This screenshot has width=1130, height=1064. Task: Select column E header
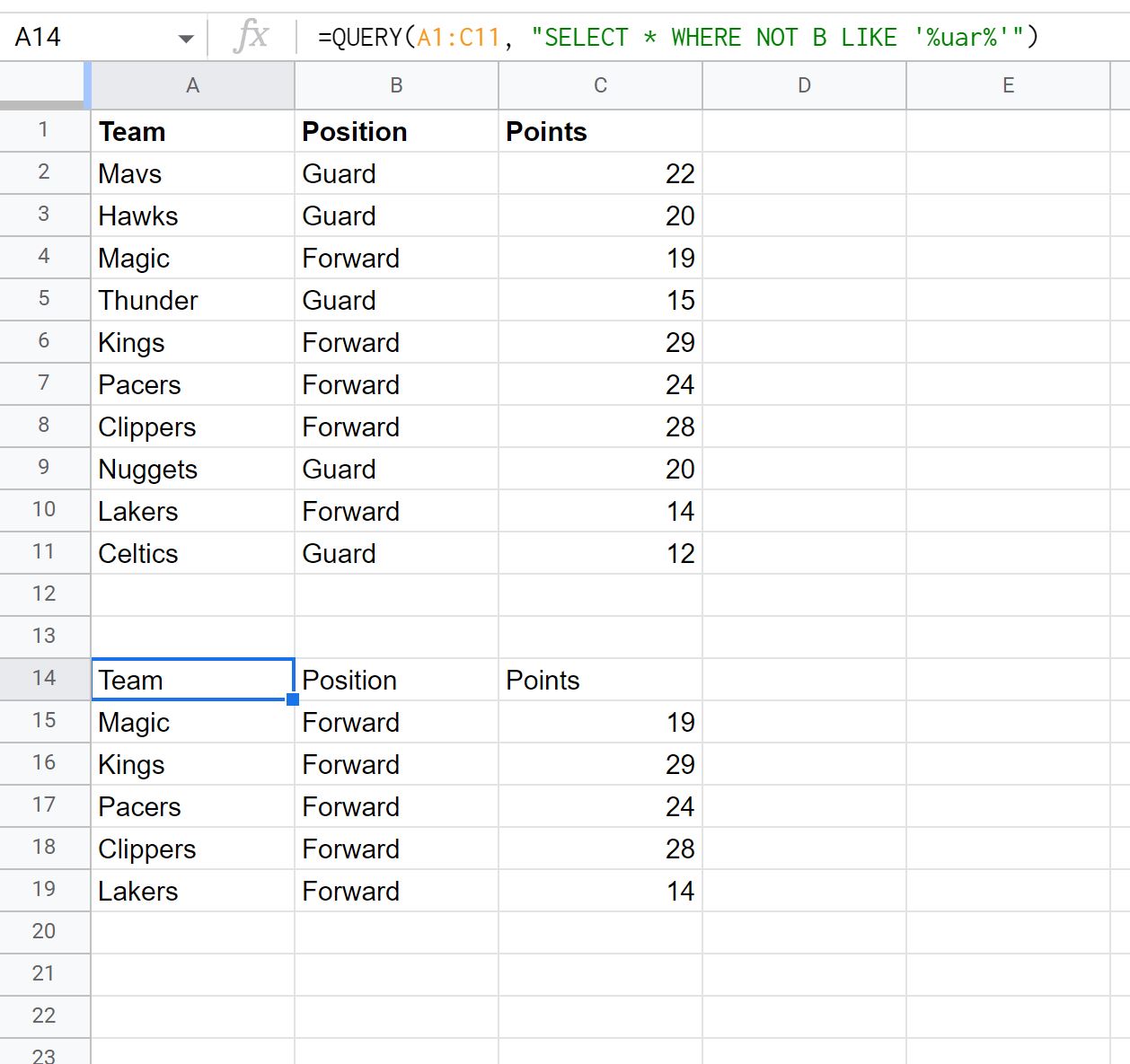1008,85
